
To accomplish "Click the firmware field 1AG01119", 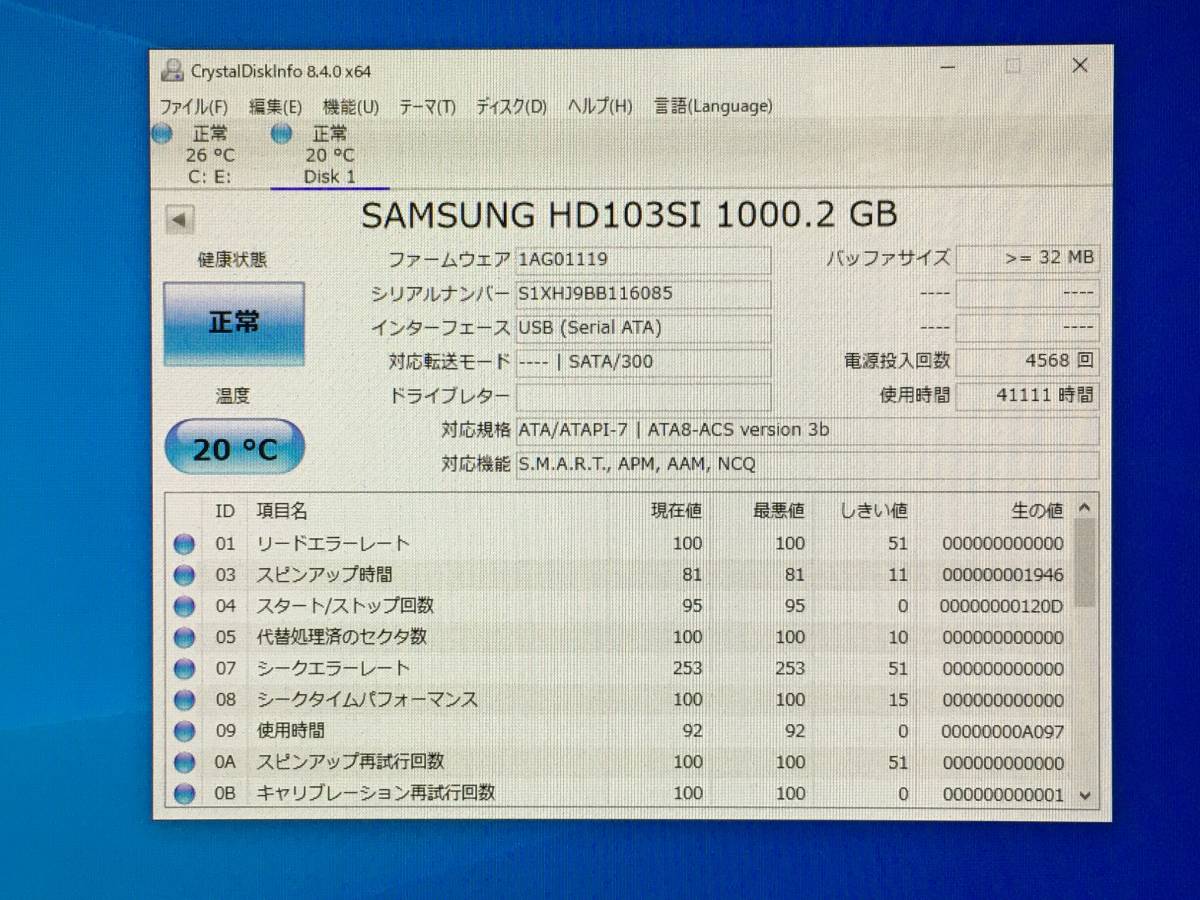I will [644, 260].
